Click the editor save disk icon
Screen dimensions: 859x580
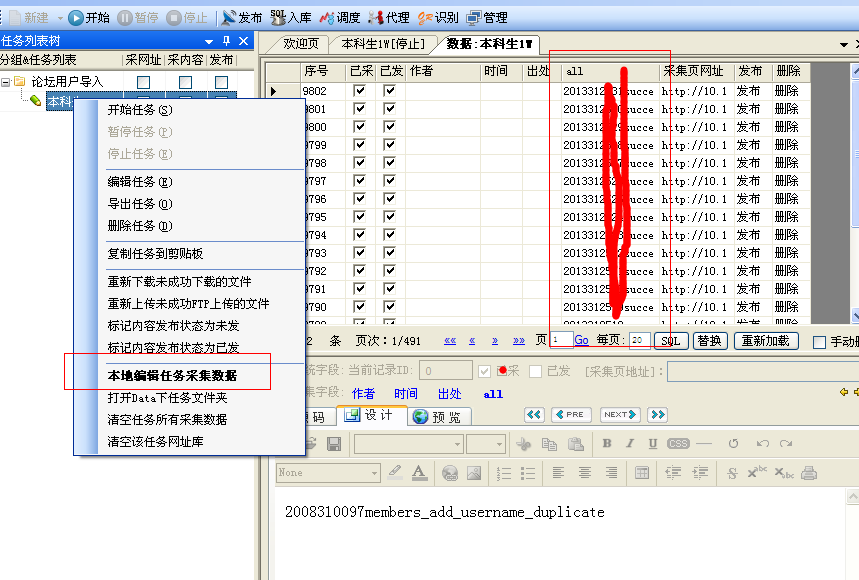(334, 444)
